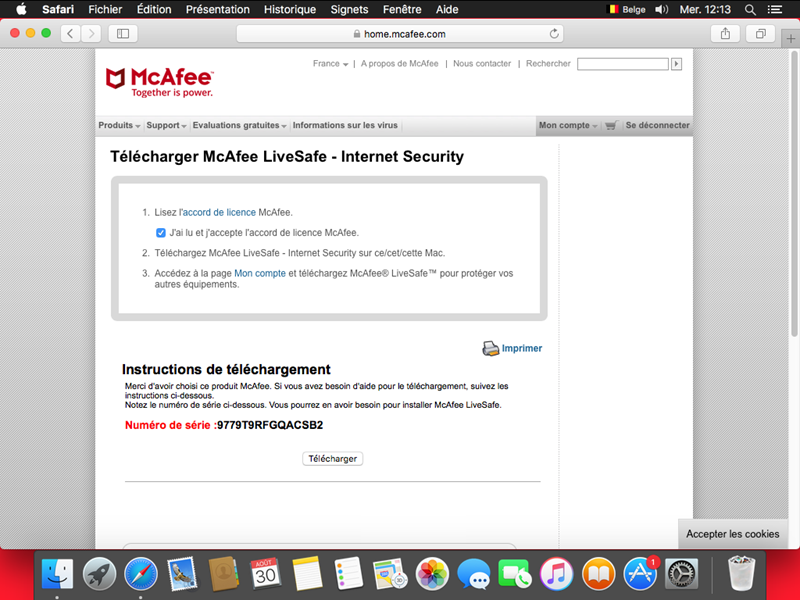Open a new tab with plus button
The height and width of the screenshot is (600, 800).
(791, 39)
